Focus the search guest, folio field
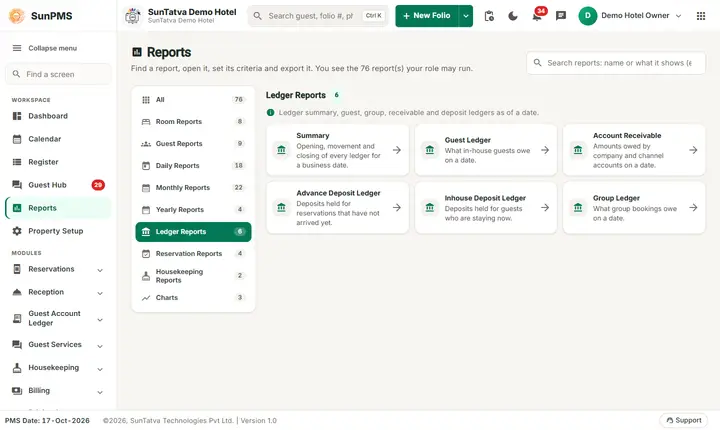Image resolution: width=720 pixels, height=430 pixels. point(318,16)
